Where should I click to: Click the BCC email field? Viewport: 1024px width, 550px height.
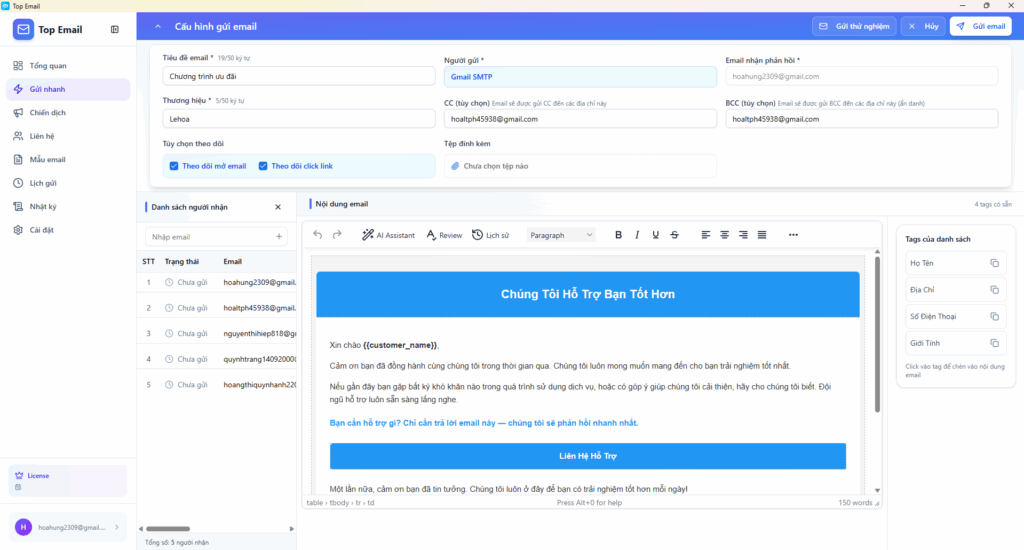click(x=861, y=119)
